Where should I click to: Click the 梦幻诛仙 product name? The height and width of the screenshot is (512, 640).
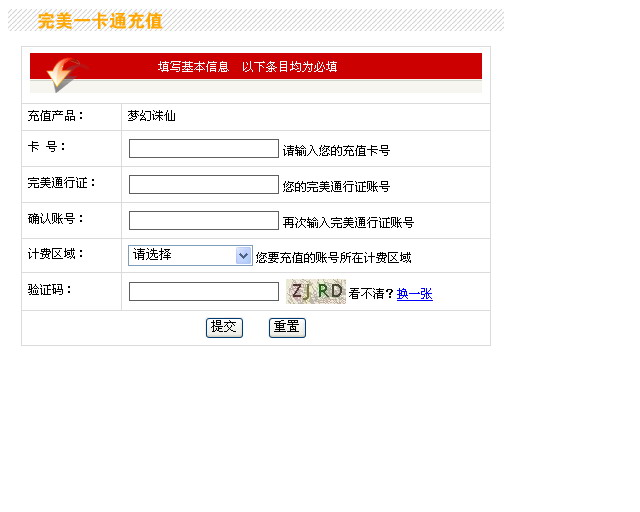(x=151, y=116)
